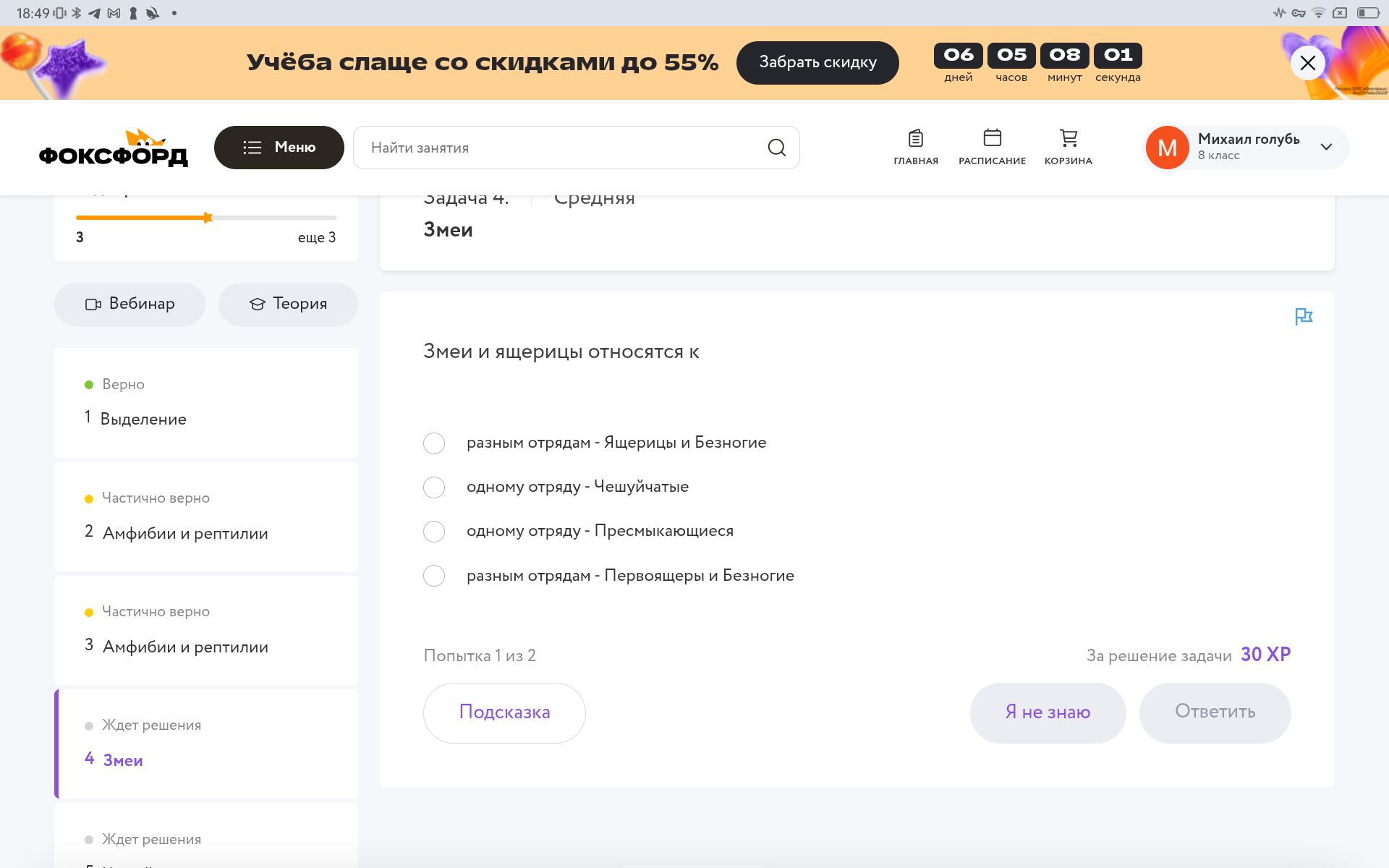The image size is (1389, 868).
Task: Click the star on the progress bar
Action: [x=208, y=217]
